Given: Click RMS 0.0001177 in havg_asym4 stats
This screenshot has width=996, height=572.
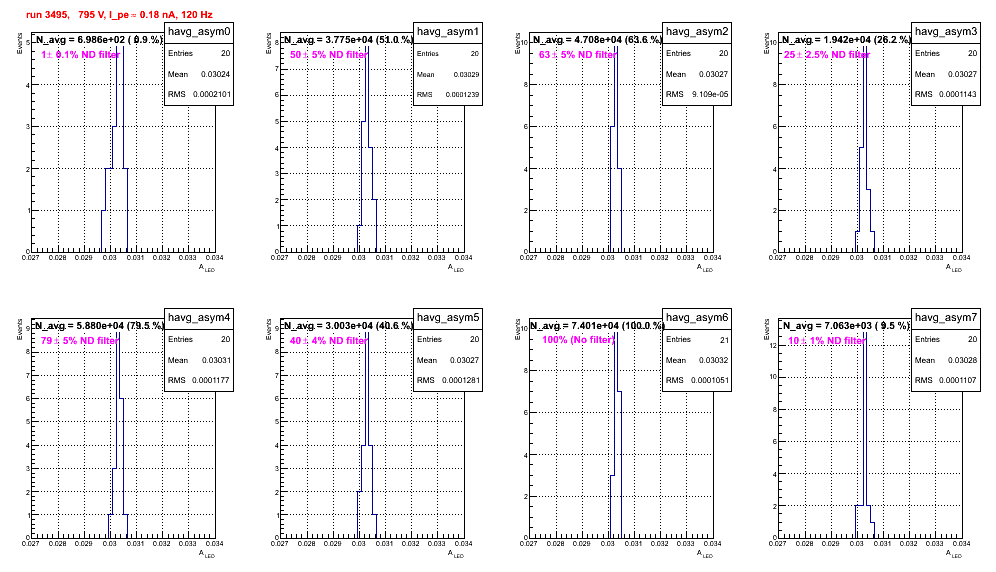Looking at the screenshot, I should [x=199, y=380].
